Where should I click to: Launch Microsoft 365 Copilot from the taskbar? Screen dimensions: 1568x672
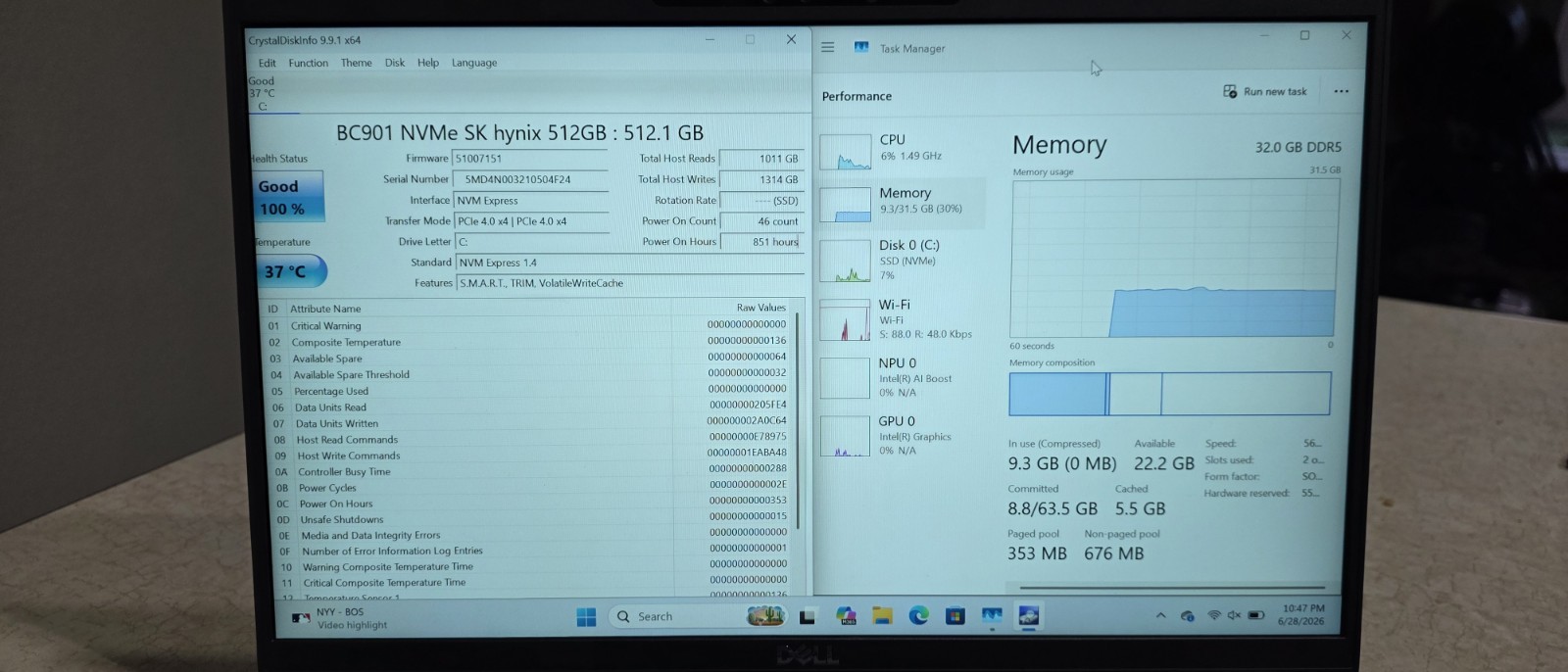pos(846,616)
